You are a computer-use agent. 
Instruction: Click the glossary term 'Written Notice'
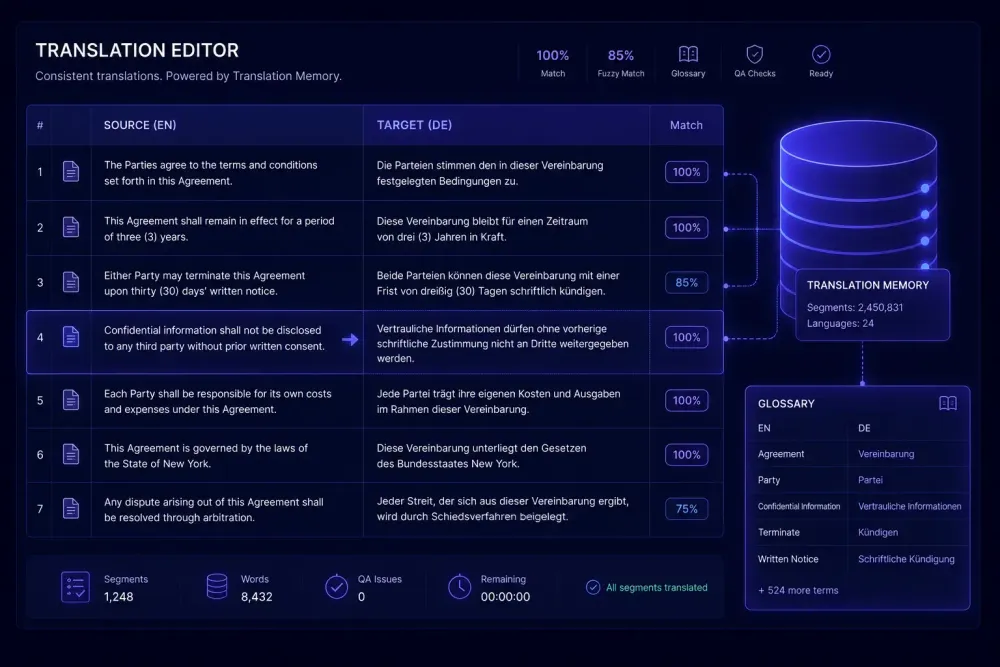[788, 559]
